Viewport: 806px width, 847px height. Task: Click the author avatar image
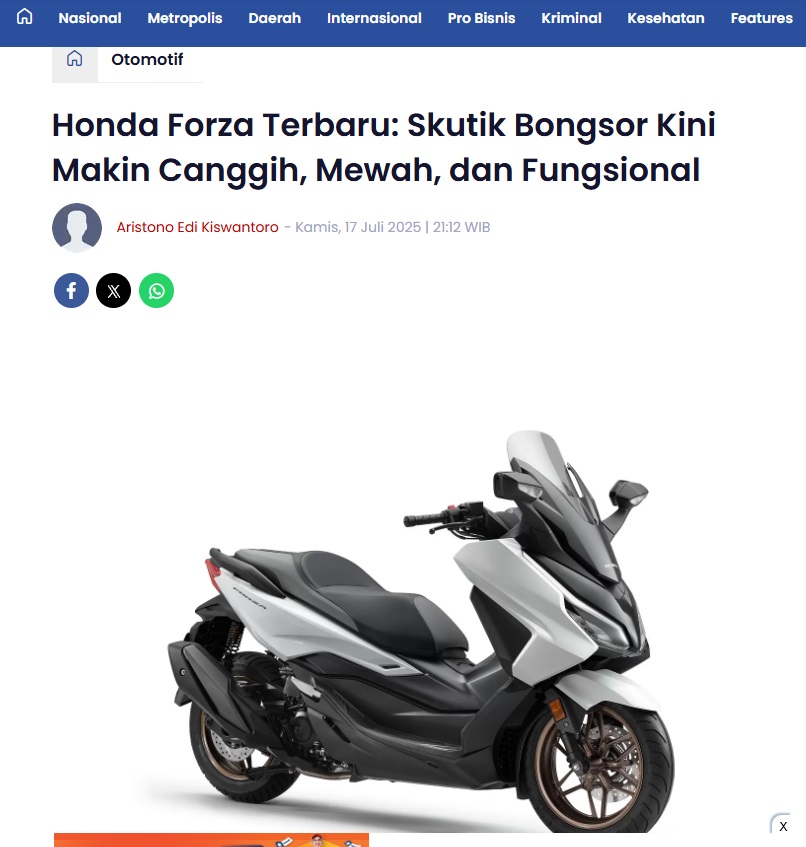click(x=77, y=227)
